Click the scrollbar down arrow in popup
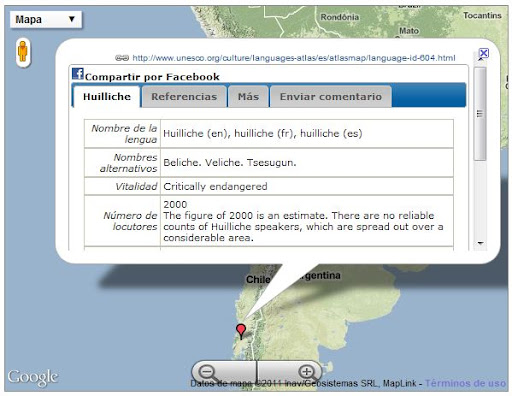Viewport: 512px width, 396px height. (480, 243)
